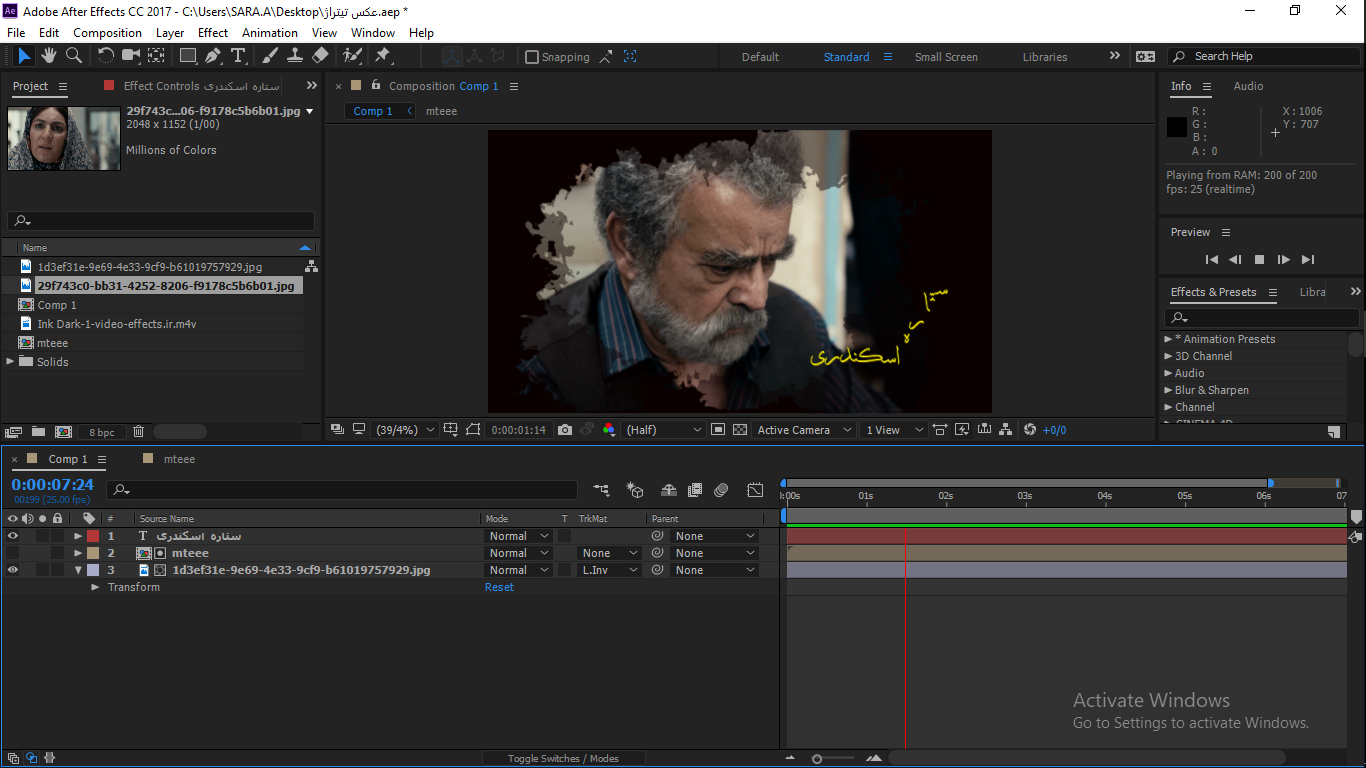Open the L.Inv track matte dropdown
This screenshot has height=768, width=1366.
point(609,570)
